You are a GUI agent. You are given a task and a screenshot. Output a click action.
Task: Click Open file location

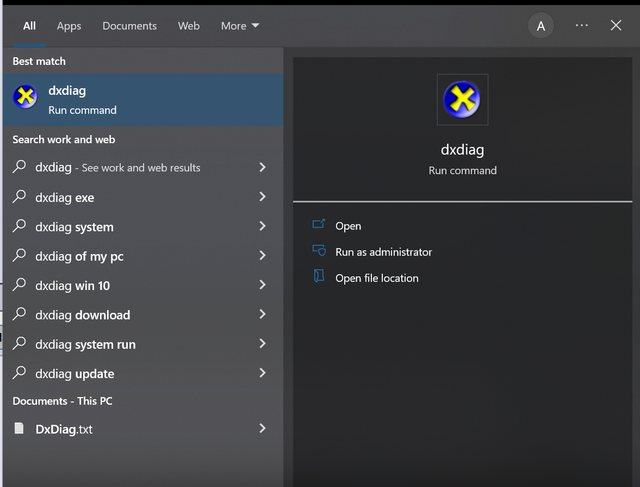pyautogui.click(x=377, y=278)
